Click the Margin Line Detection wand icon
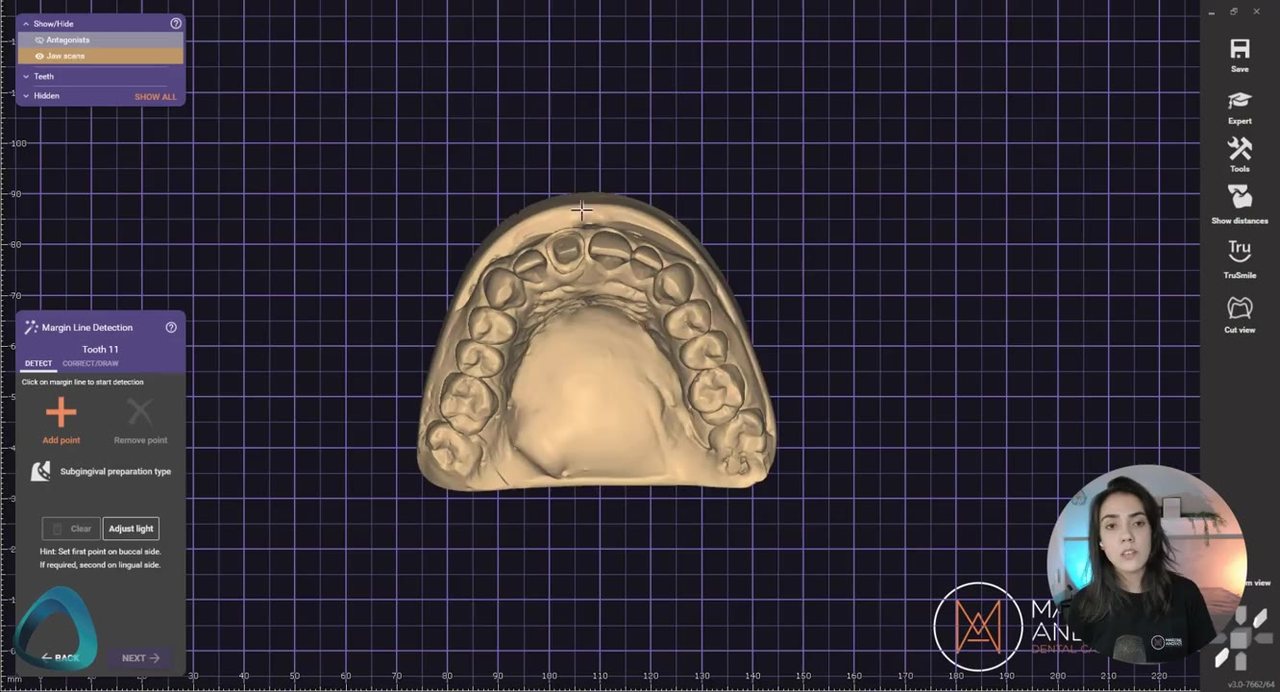This screenshot has width=1280, height=692. click(x=31, y=327)
